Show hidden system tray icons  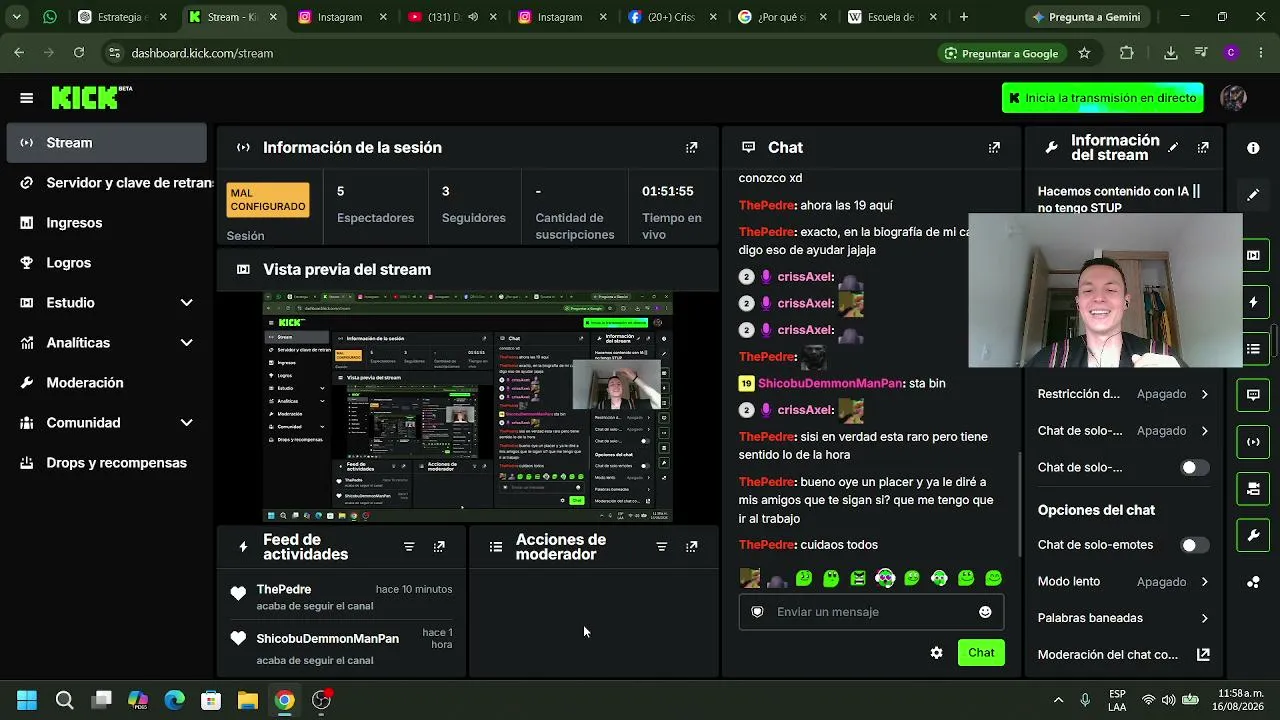(1058, 700)
